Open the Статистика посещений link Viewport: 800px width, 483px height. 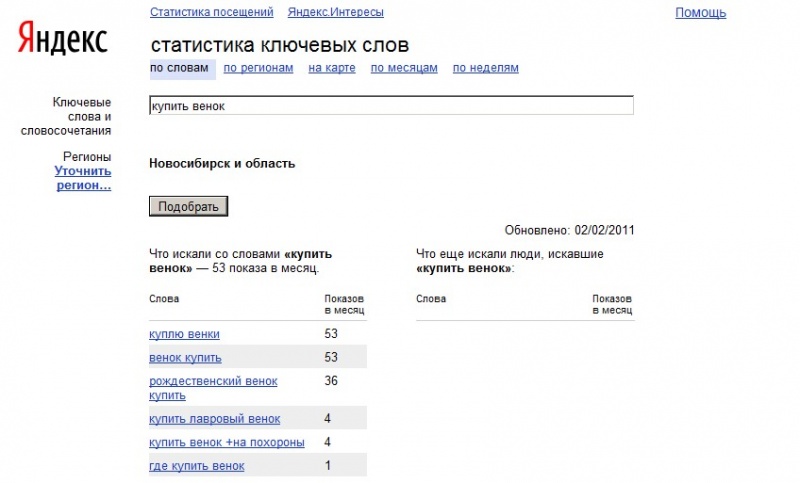pos(211,13)
